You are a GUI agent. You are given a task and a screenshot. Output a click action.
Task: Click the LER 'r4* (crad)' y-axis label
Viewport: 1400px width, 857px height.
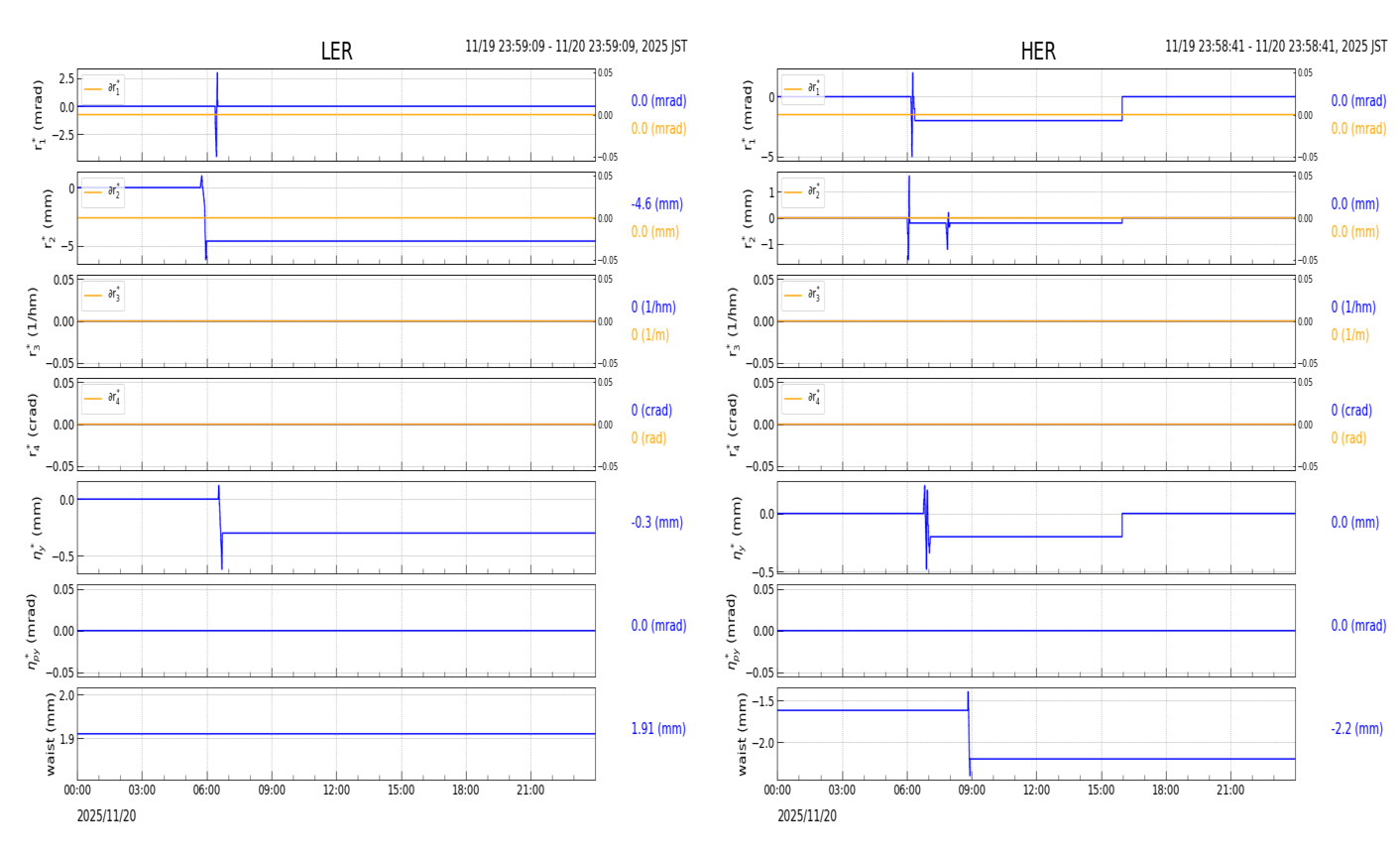33,425
